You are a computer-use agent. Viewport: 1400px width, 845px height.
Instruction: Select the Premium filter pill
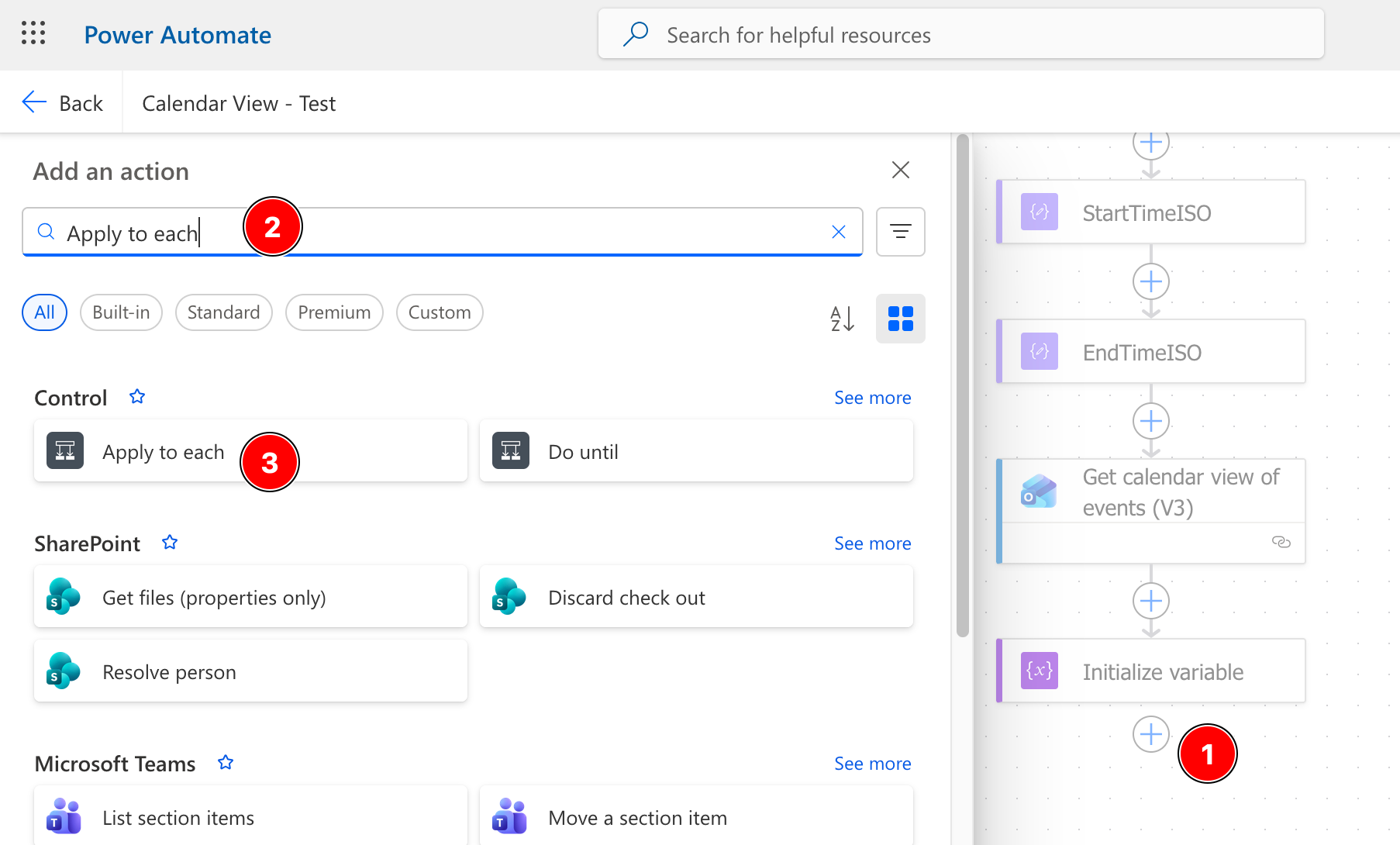(334, 312)
